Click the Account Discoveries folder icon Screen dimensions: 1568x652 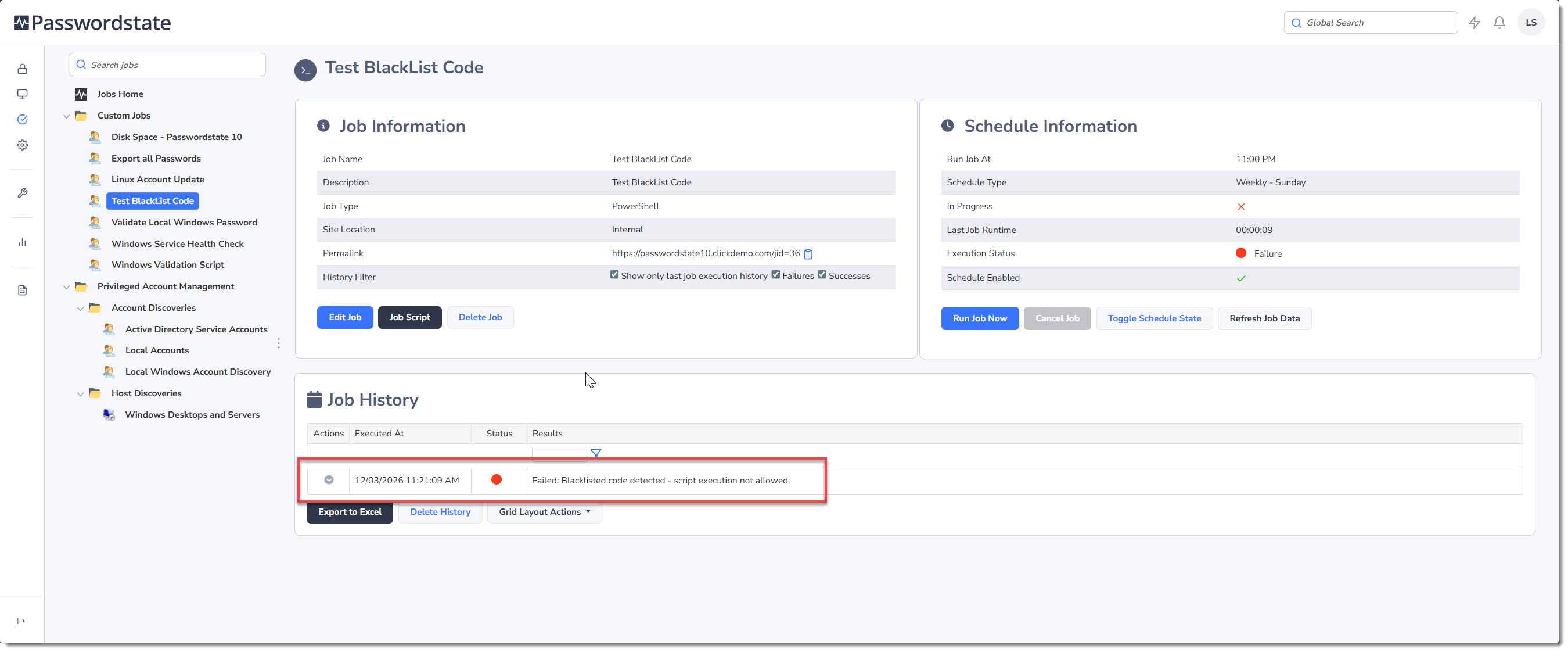coord(95,308)
